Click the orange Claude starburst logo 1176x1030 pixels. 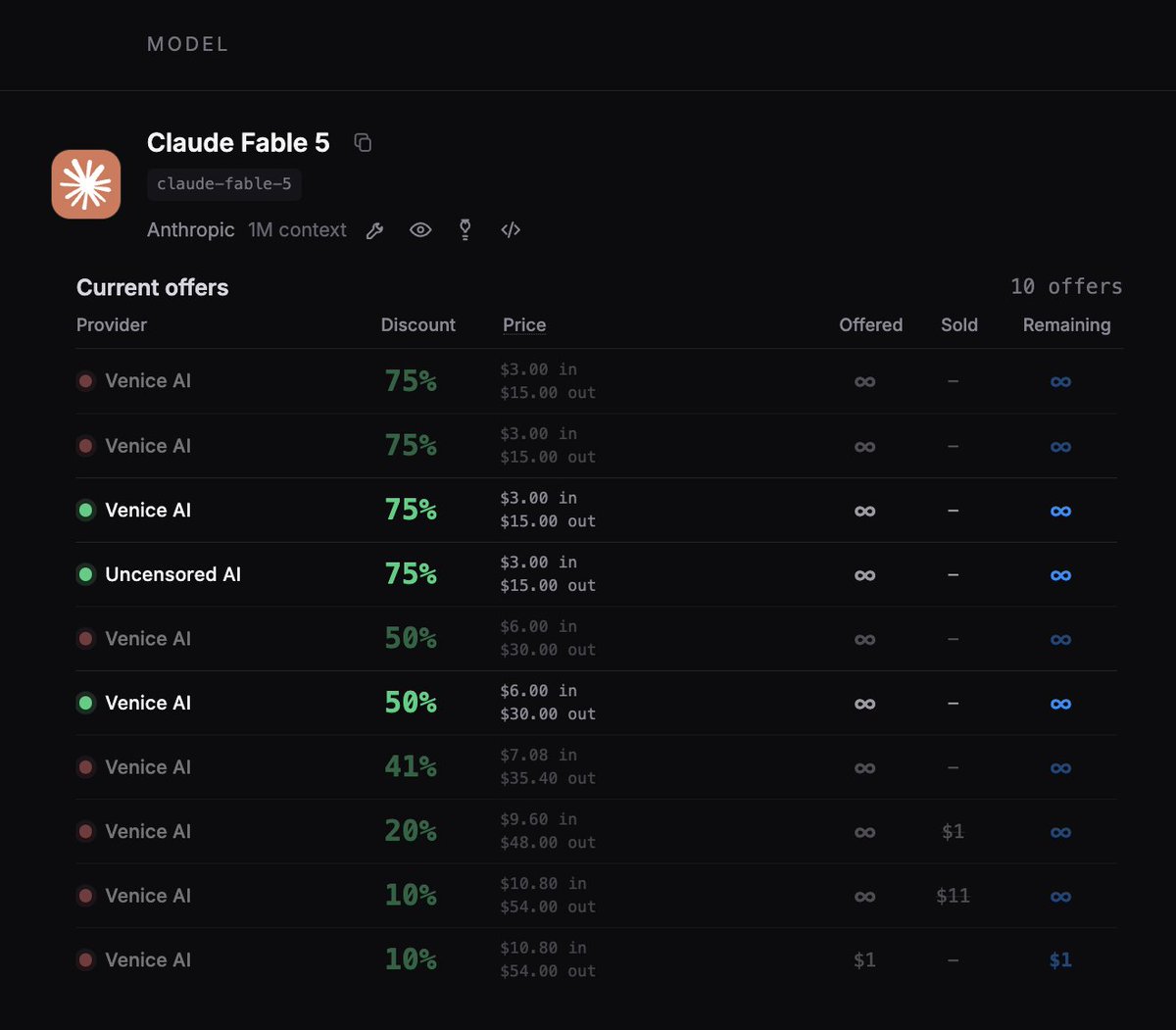pyautogui.click(x=86, y=184)
